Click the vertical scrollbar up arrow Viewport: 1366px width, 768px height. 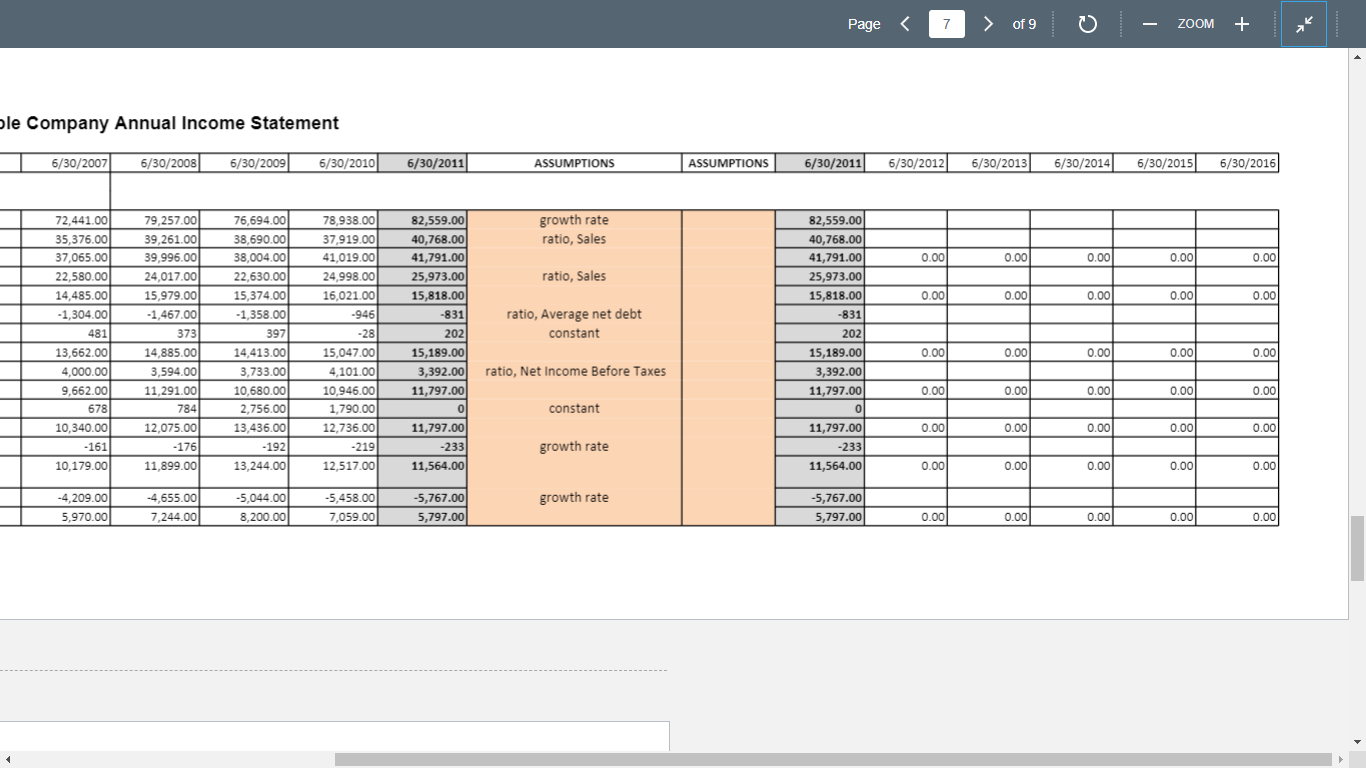pos(1357,57)
